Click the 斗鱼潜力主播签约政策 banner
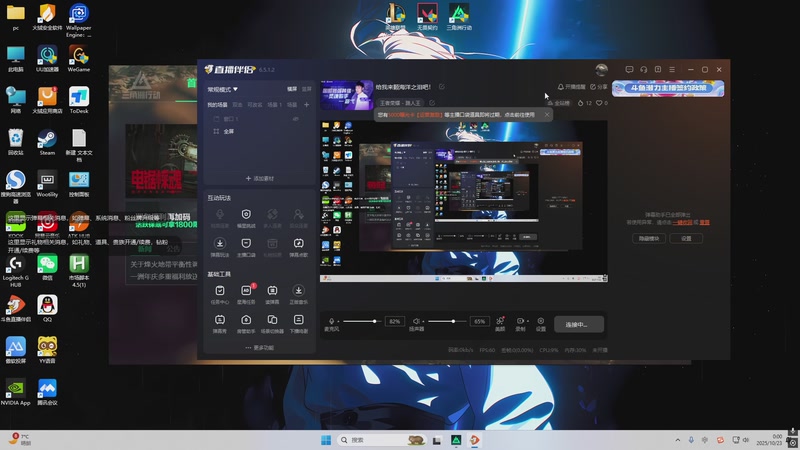 (668, 88)
